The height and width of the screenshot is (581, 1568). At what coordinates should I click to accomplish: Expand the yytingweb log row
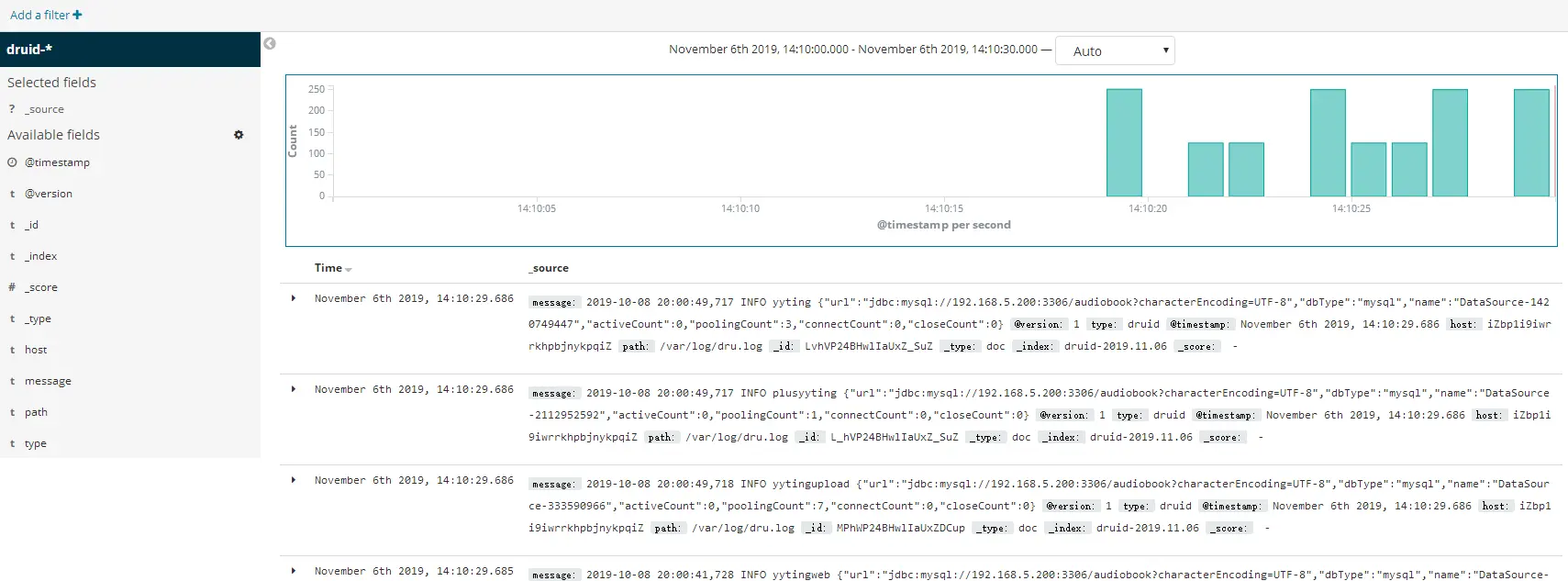point(294,571)
